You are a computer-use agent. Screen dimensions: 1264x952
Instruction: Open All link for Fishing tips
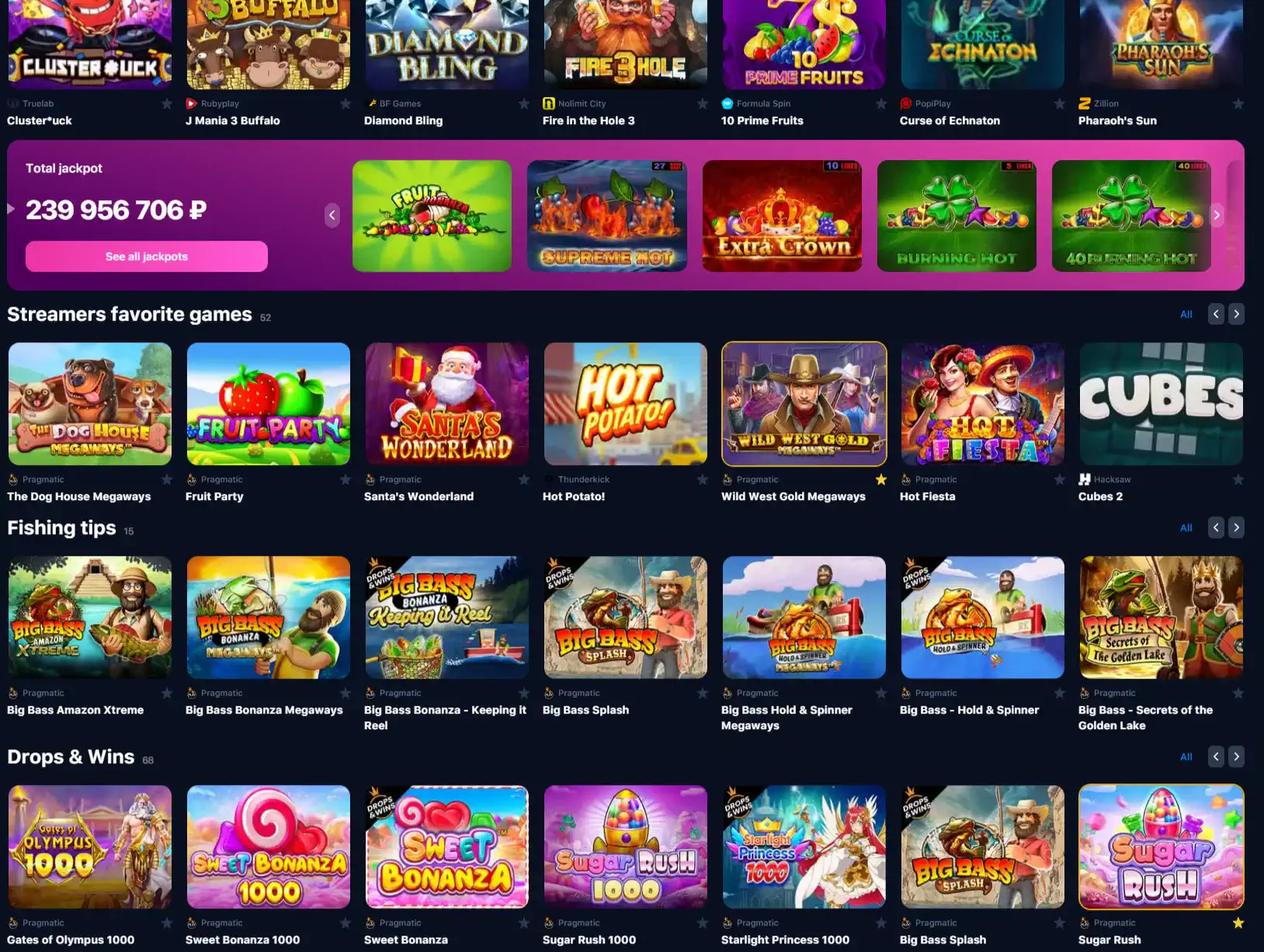click(1186, 528)
